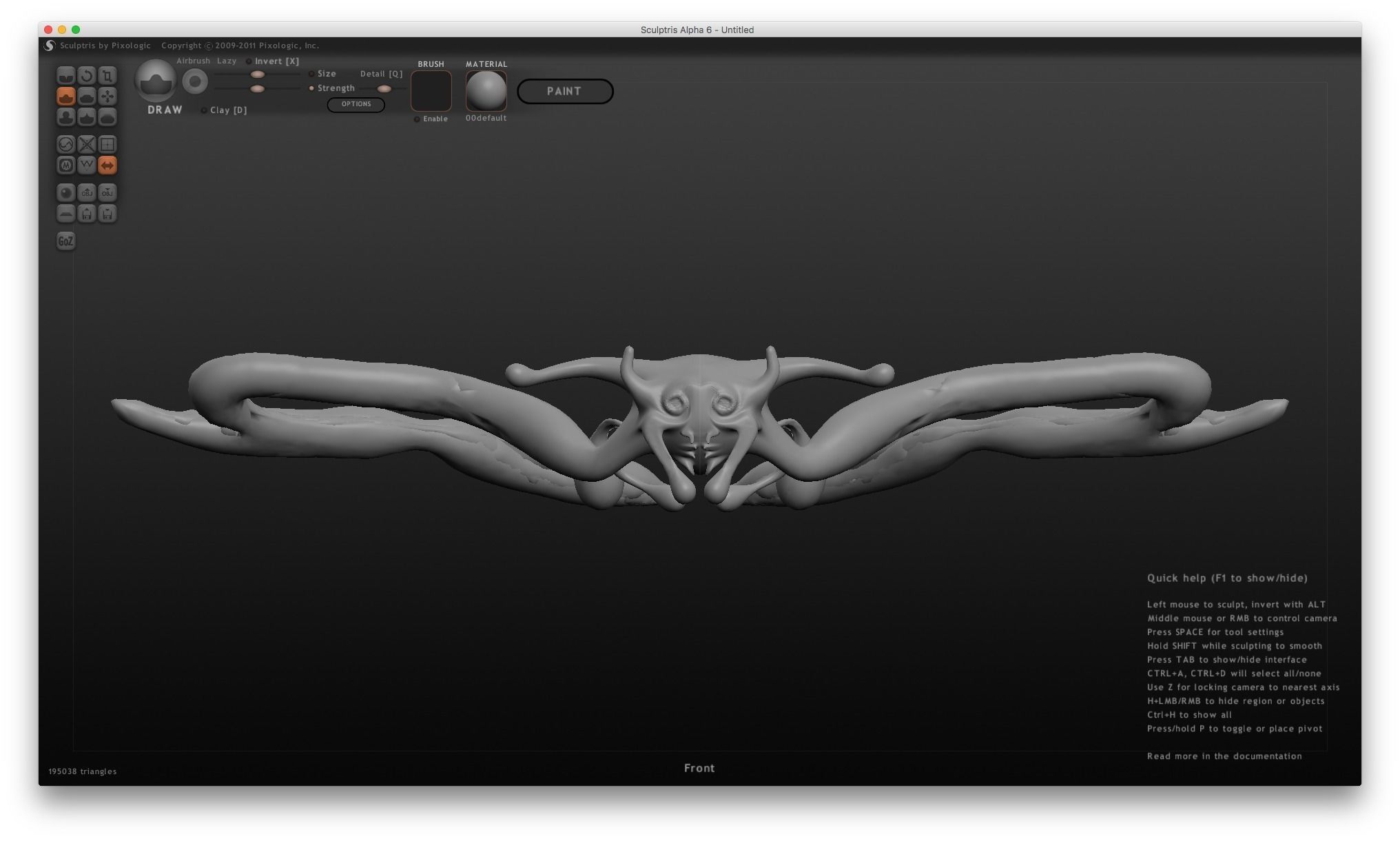The image size is (1400, 841).
Task: Toggle the orange Symmetry icon
Action: pyautogui.click(x=107, y=165)
